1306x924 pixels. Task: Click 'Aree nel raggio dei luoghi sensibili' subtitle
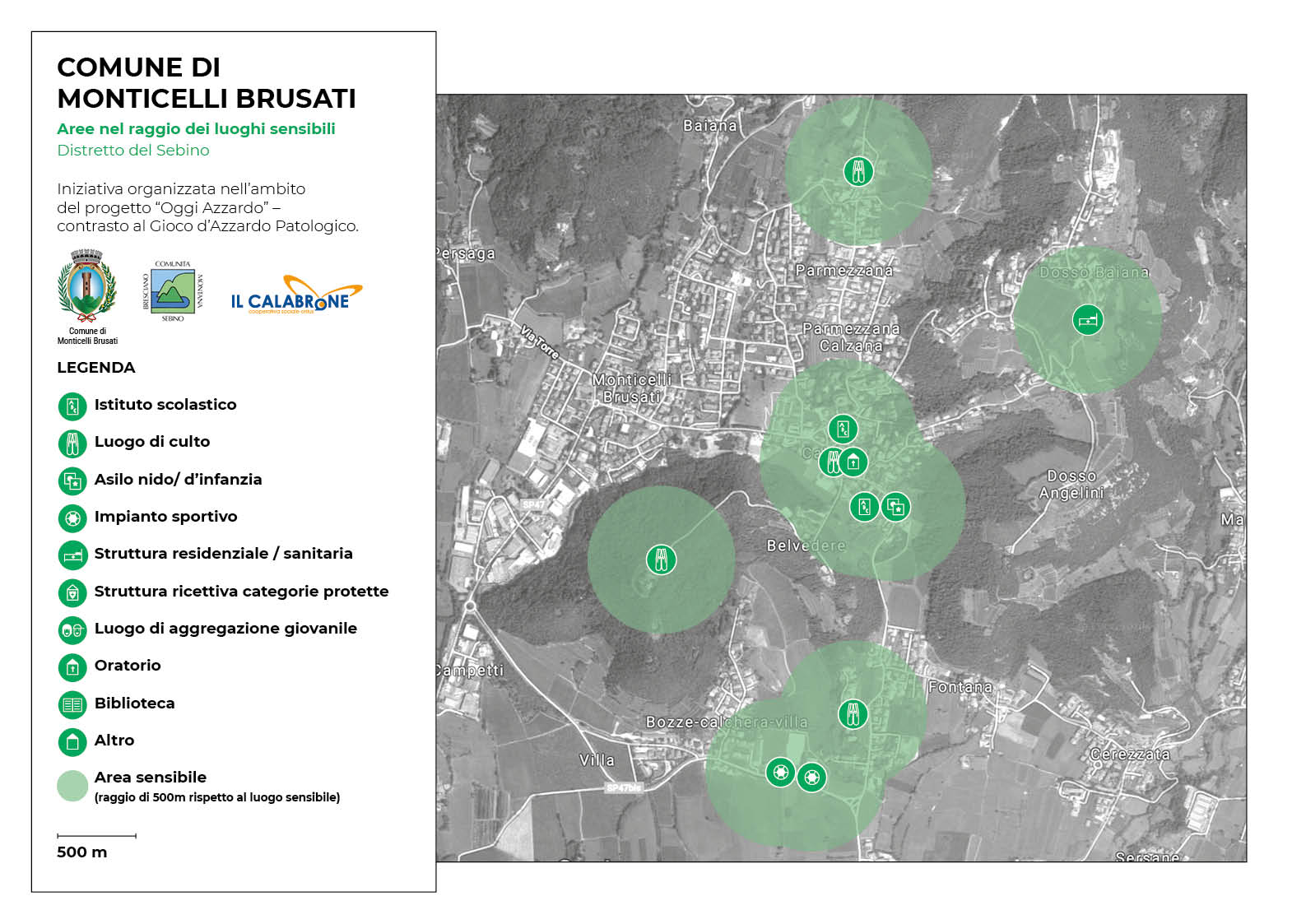[x=196, y=129]
